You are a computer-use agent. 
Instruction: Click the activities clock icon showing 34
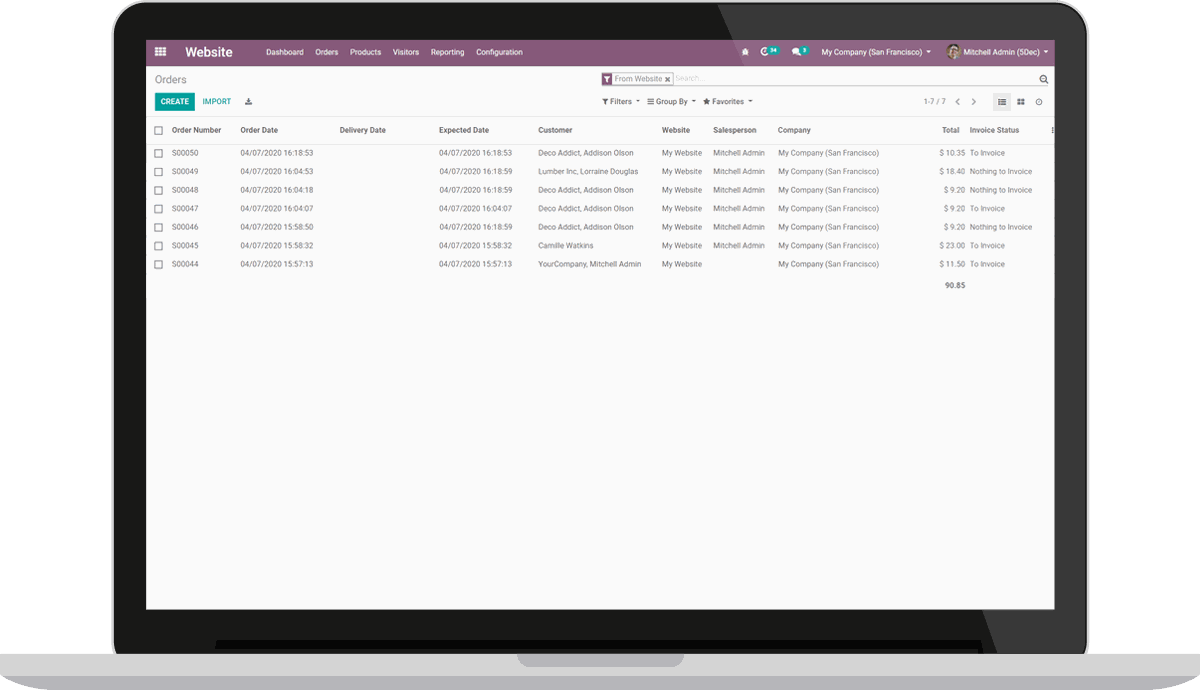click(x=765, y=51)
